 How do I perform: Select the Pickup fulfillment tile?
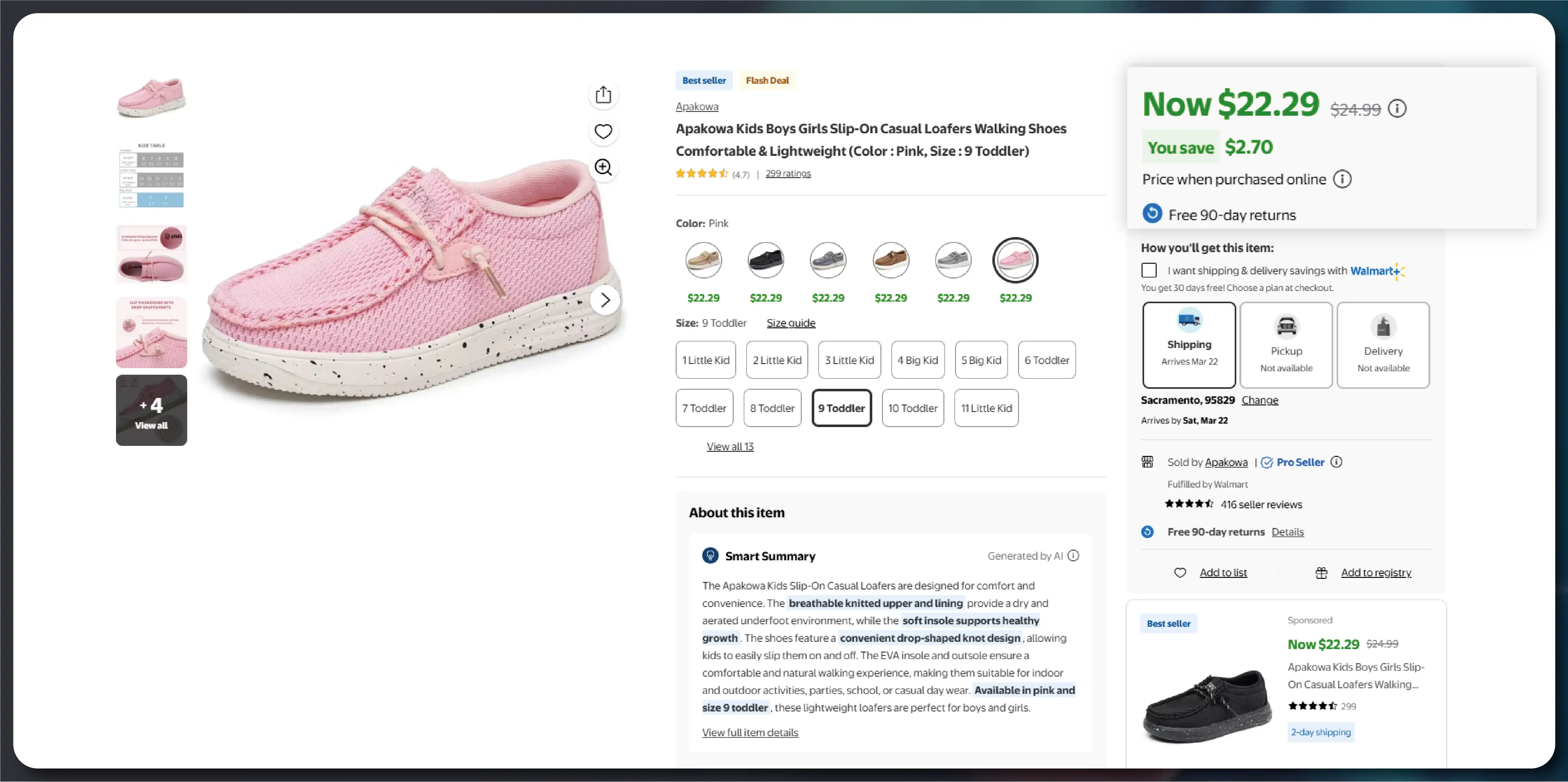tap(1286, 345)
